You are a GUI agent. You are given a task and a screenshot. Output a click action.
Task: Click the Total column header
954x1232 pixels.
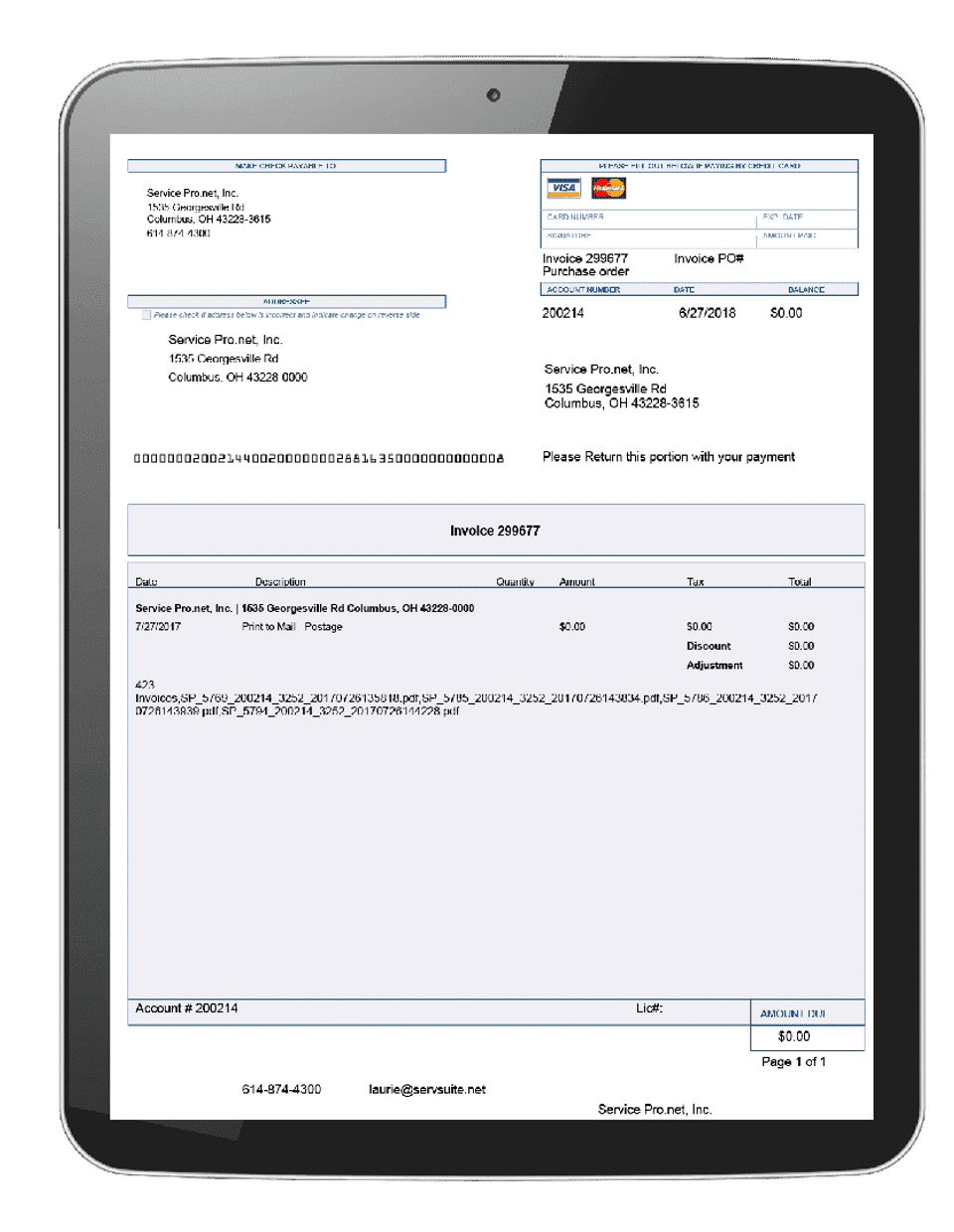[800, 582]
